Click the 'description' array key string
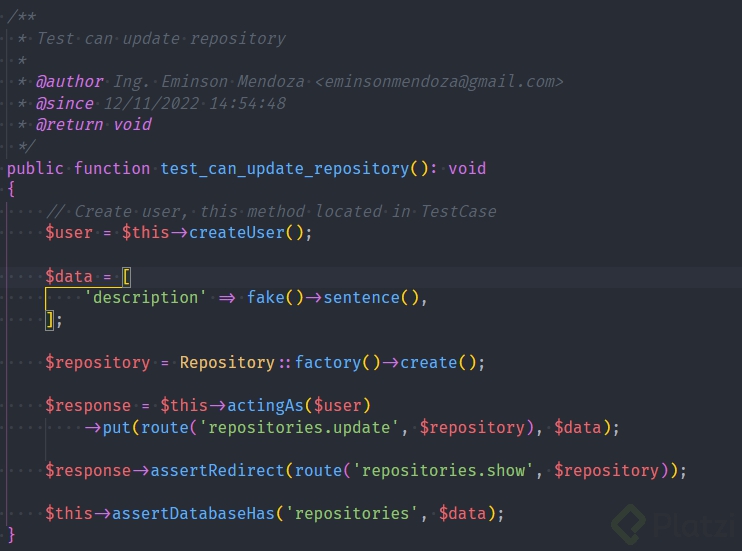 145,298
